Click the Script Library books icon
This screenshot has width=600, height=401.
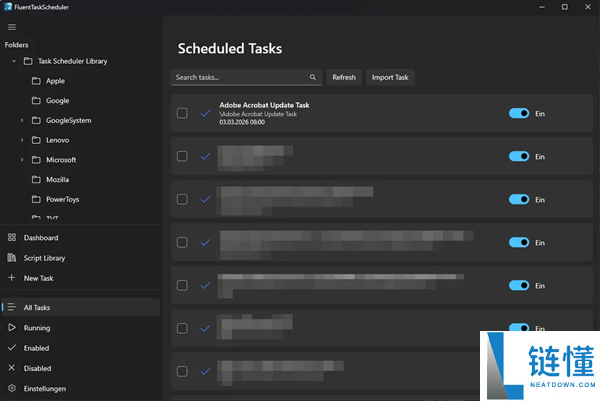(12, 258)
